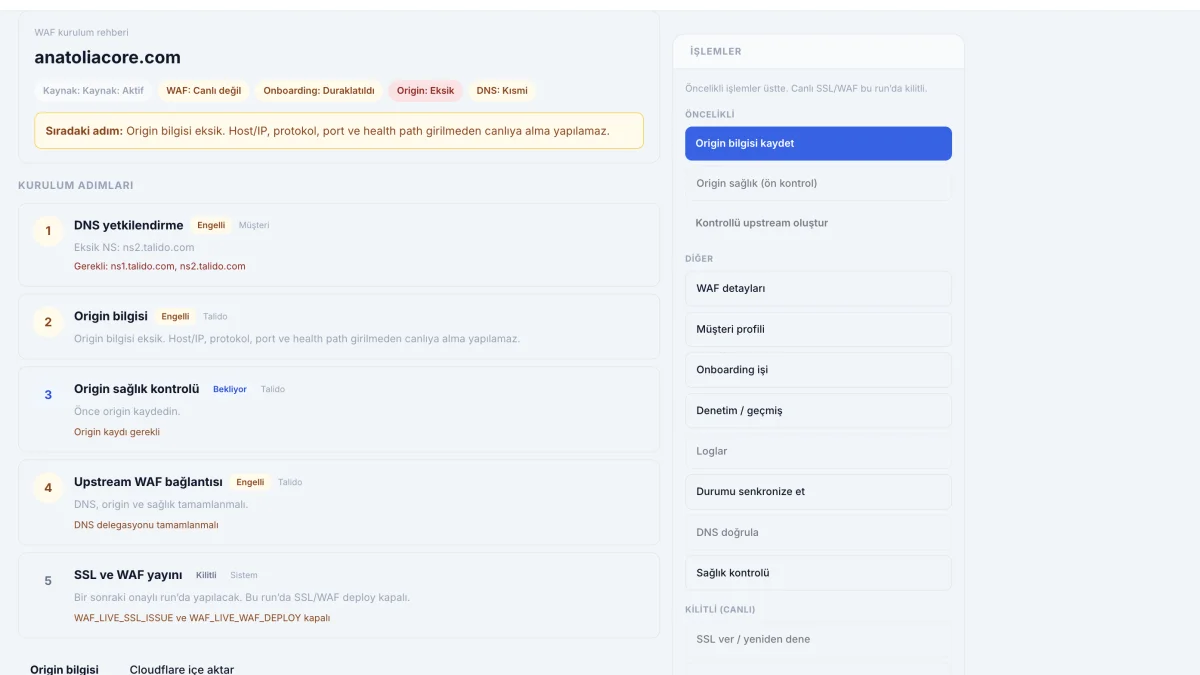Select step 4 number badge

pos(48,488)
